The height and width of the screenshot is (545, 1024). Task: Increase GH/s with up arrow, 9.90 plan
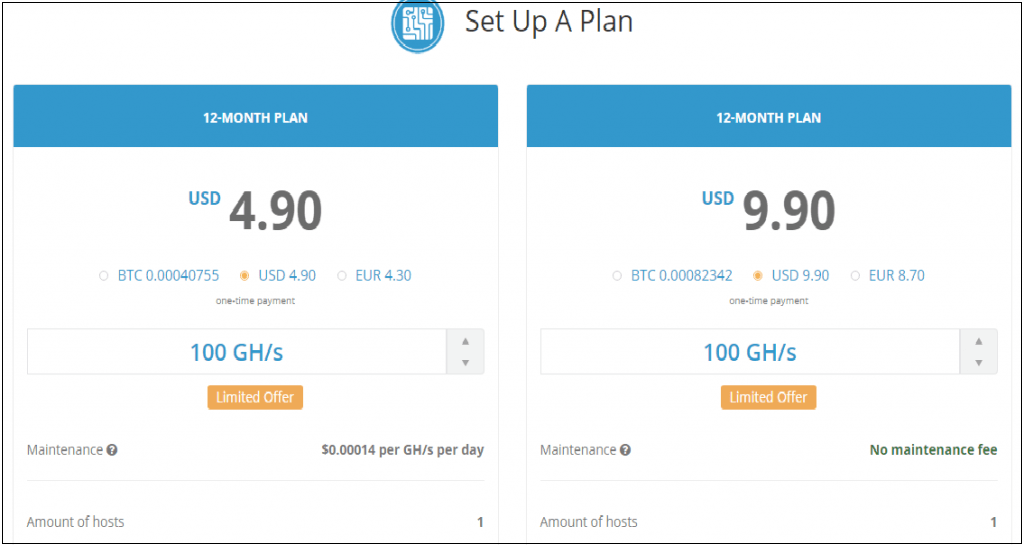tap(978, 341)
